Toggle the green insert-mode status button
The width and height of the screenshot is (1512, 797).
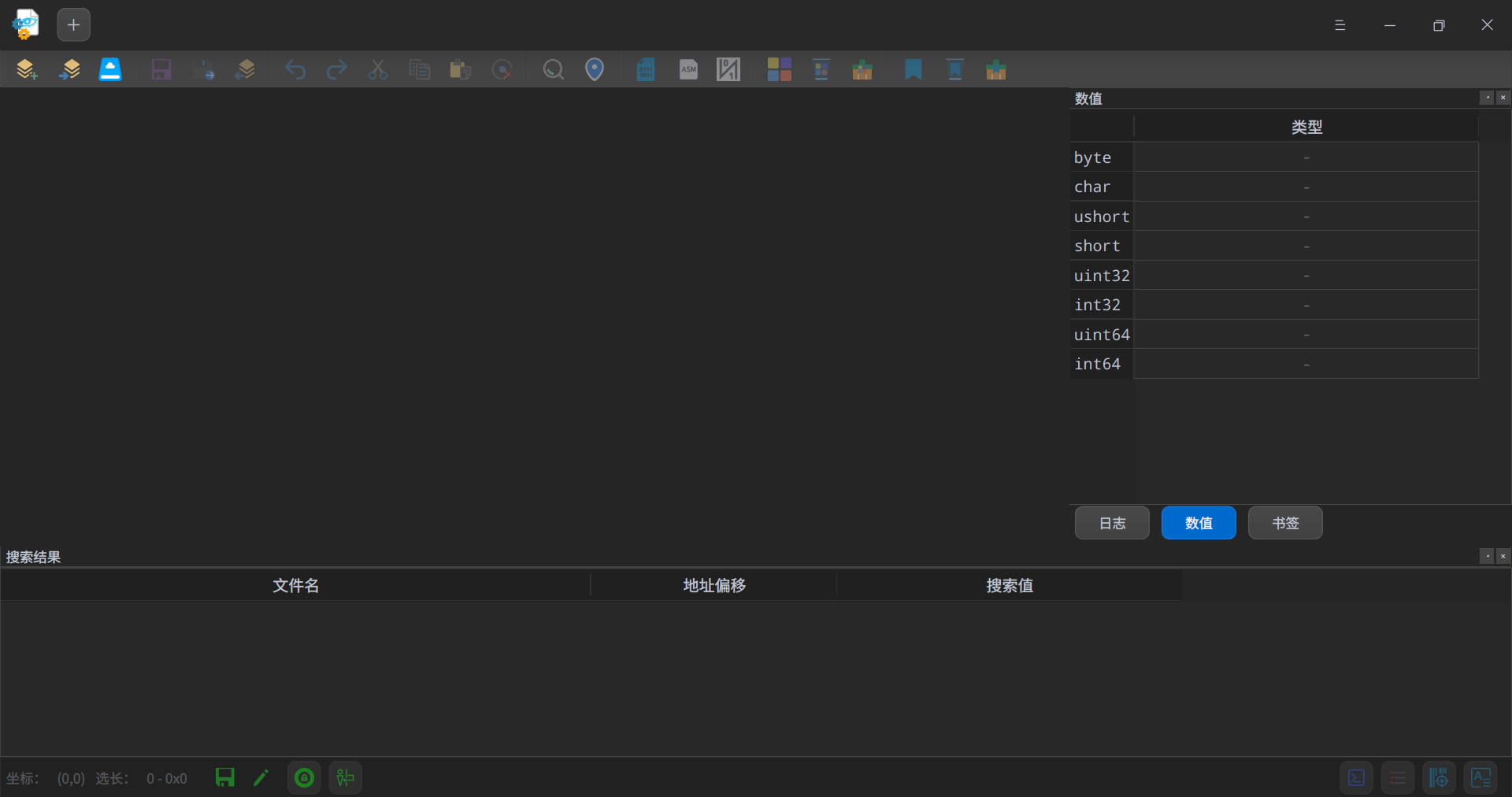[345, 778]
